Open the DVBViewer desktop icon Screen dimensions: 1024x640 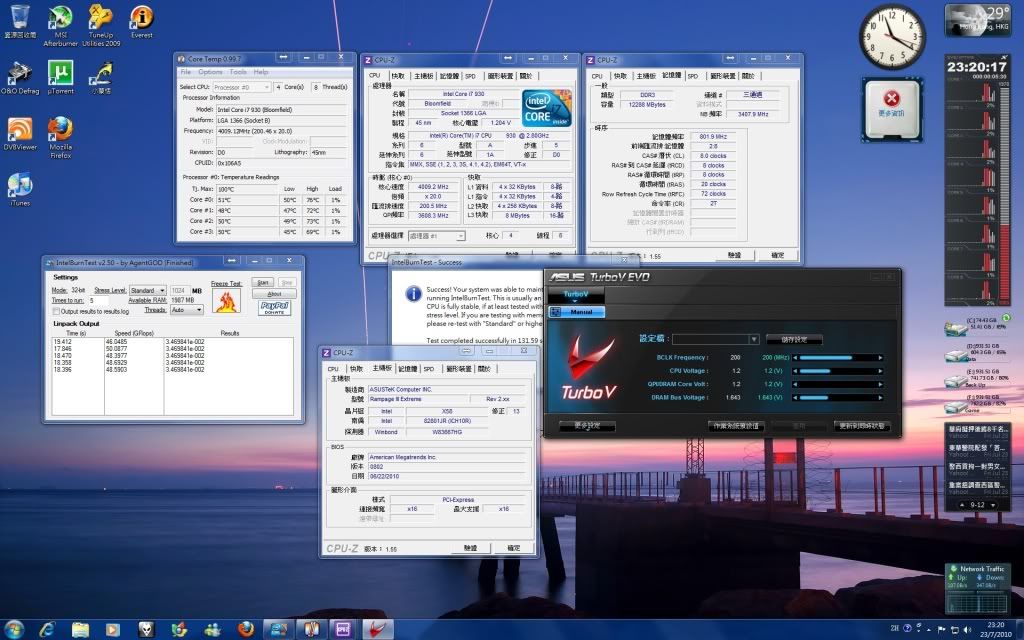pyautogui.click(x=20, y=134)
